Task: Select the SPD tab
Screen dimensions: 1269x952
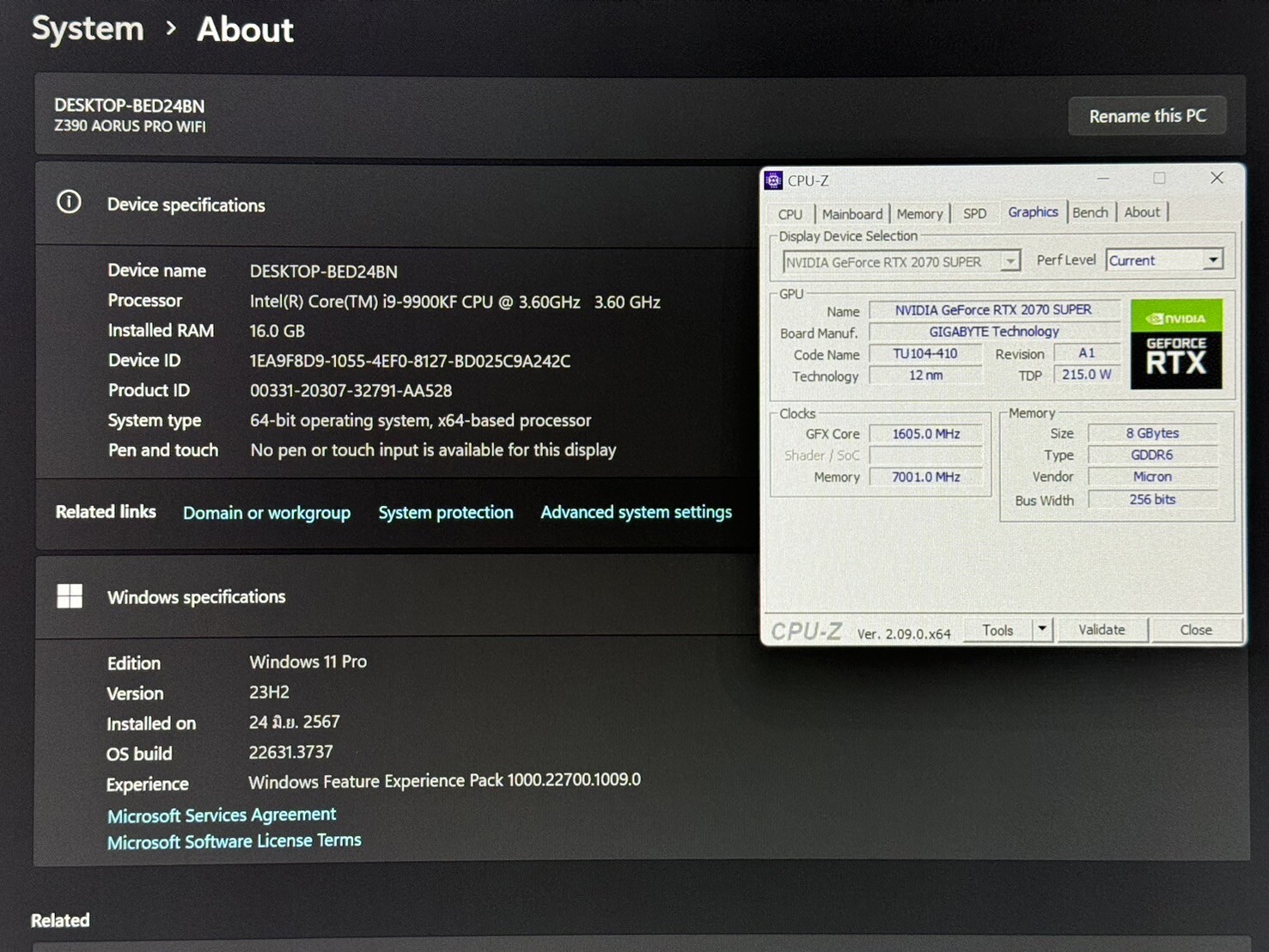Action: tap(974, 213)
